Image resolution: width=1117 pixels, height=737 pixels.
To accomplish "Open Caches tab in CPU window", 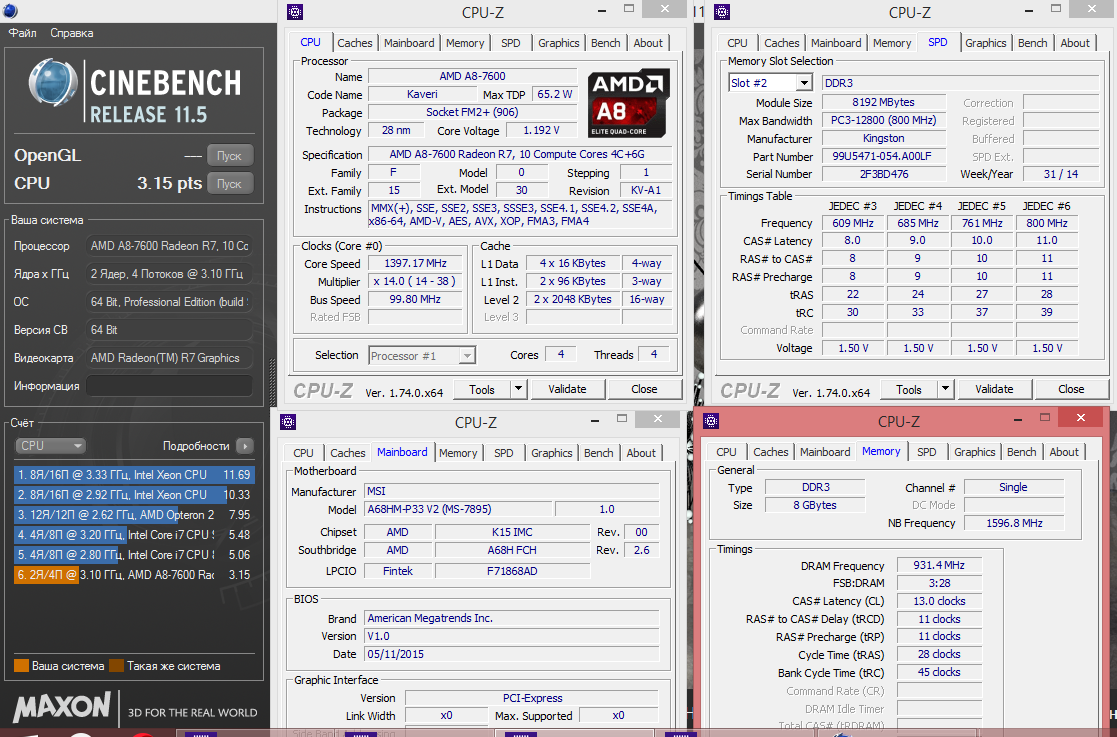I will (355, 43).
